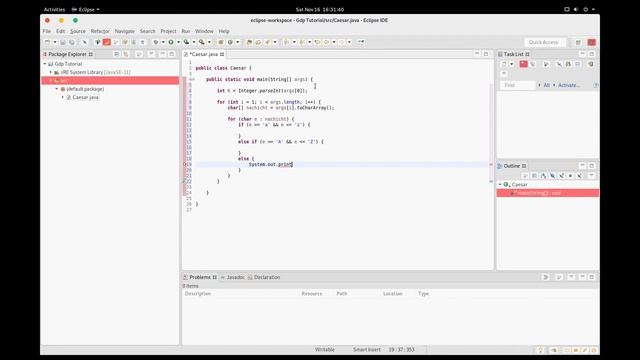Open the dropdown arrow next to Debug icon
This screenshot has width=640, height=360.
tap(163, 42)
